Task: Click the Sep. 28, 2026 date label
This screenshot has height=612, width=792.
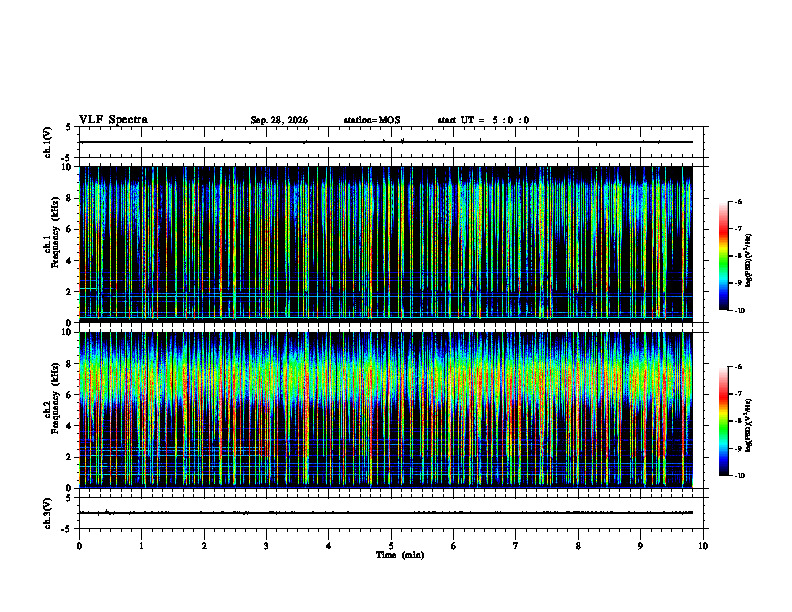Action: 279,120
